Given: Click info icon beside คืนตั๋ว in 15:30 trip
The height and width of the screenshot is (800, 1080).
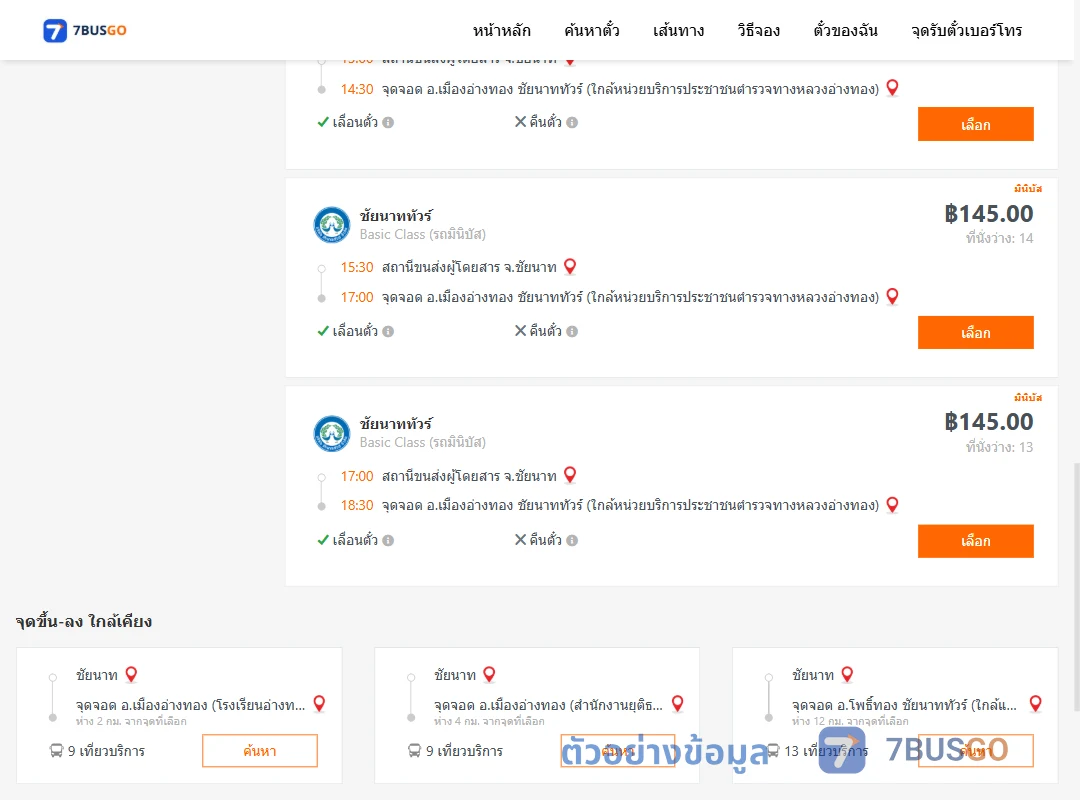Looking at the screenshot, I should pyautogui.click(x=572, y=331).
